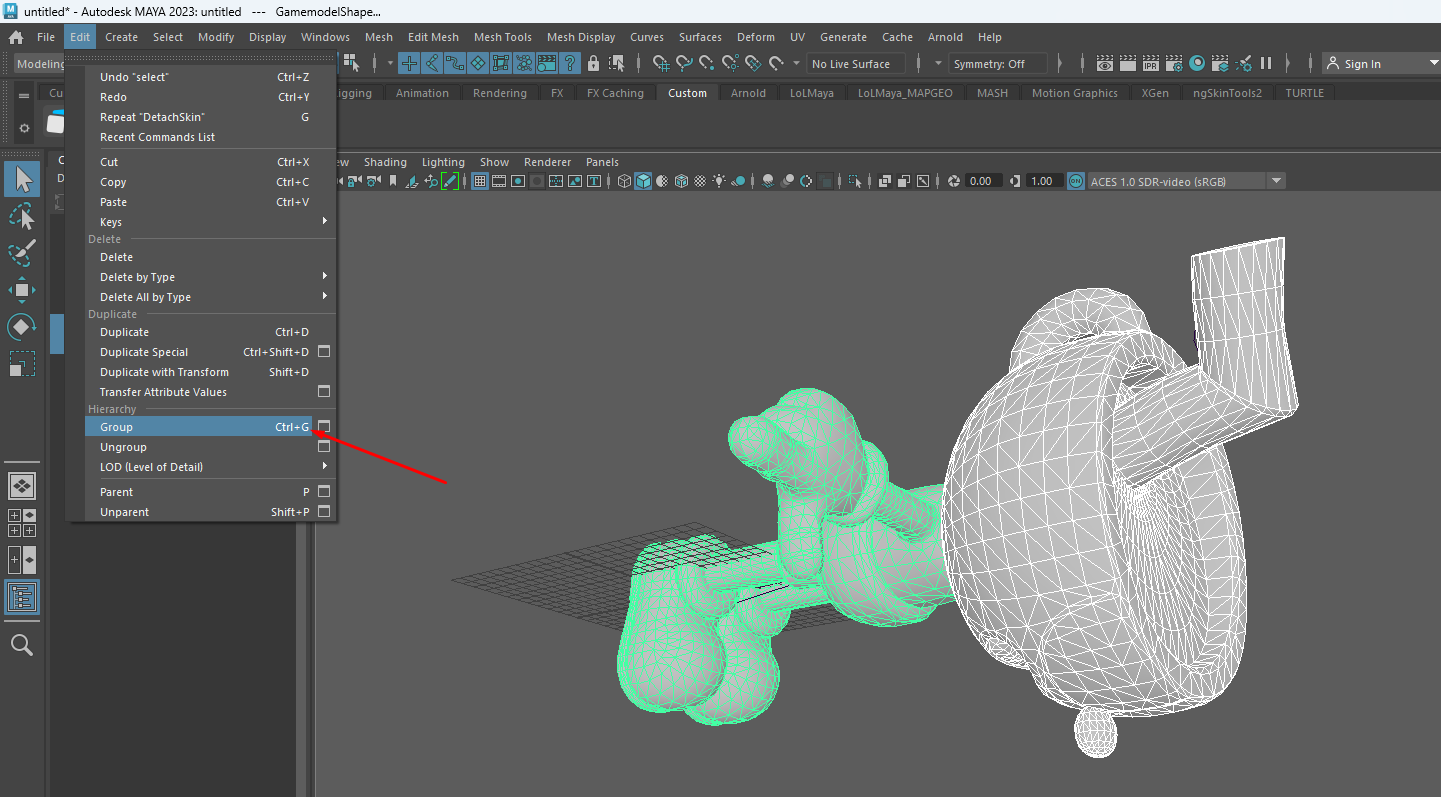1441x797 pixels.
Task: Click the Maya home icon
Action: (16, 37)
